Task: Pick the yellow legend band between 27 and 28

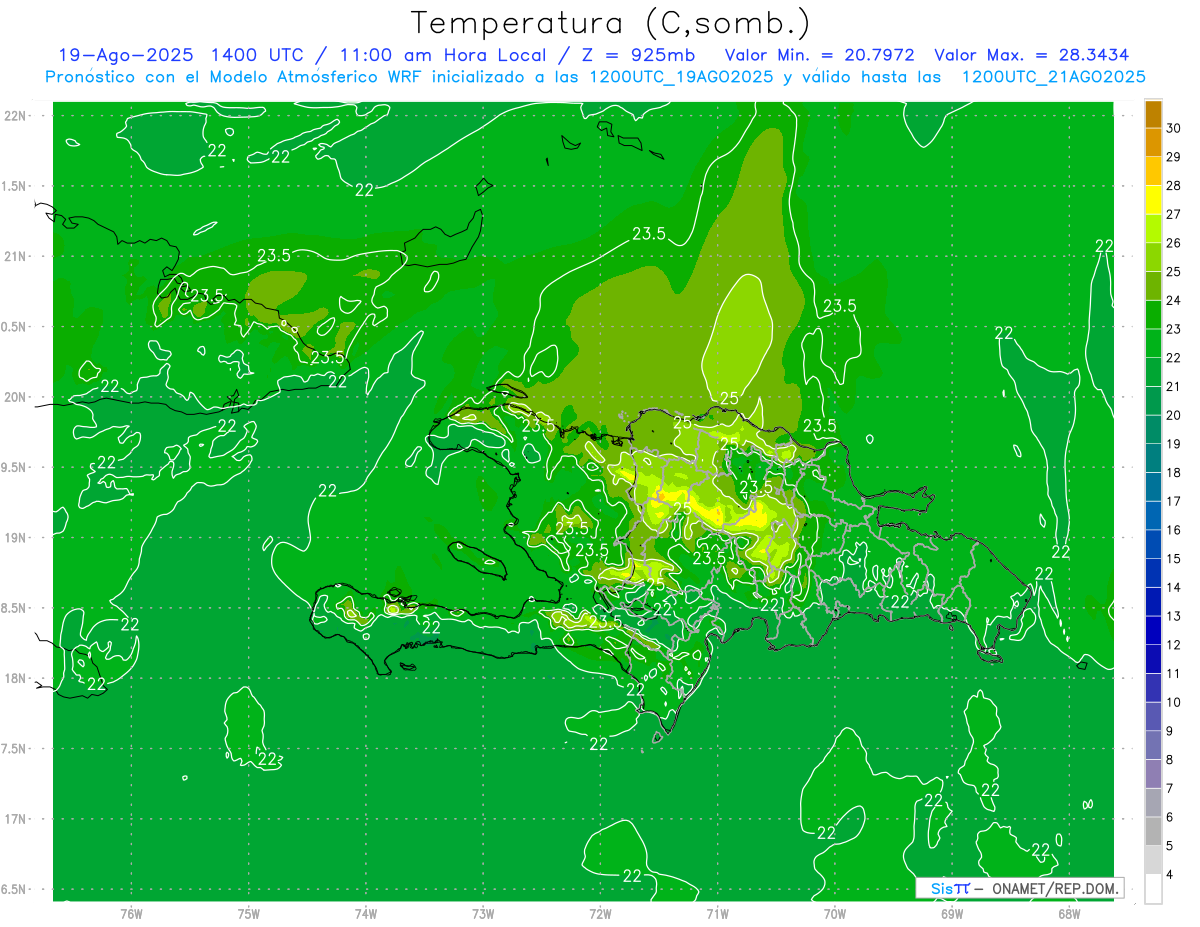Action: (x=1153, y=200)
